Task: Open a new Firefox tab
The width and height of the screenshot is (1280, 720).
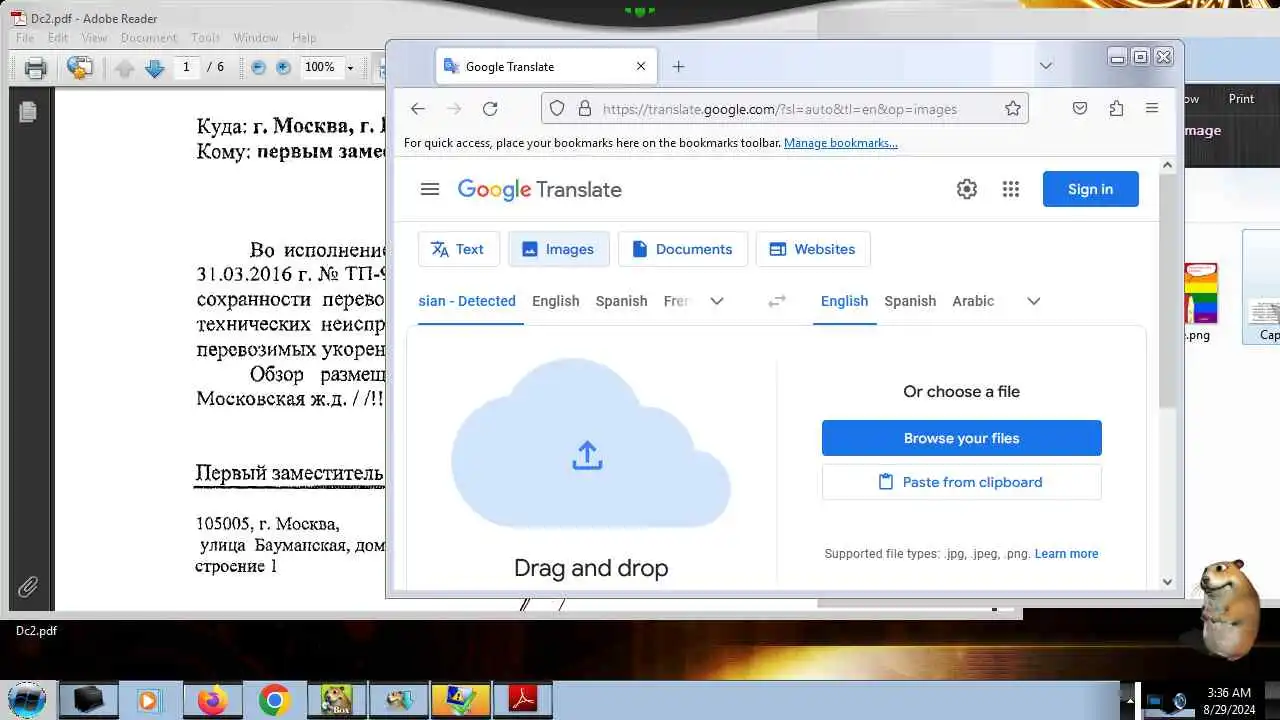Action: [678, 67]
